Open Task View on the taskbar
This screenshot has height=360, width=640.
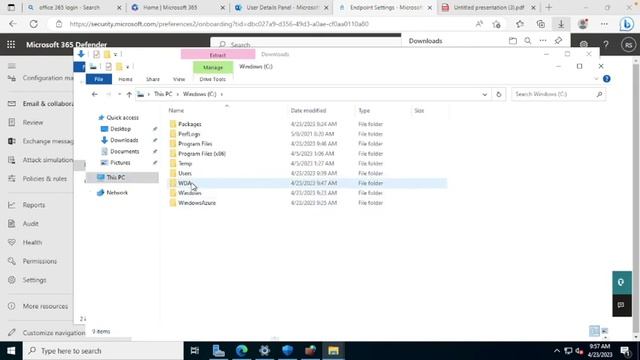(x=195, y=351)
